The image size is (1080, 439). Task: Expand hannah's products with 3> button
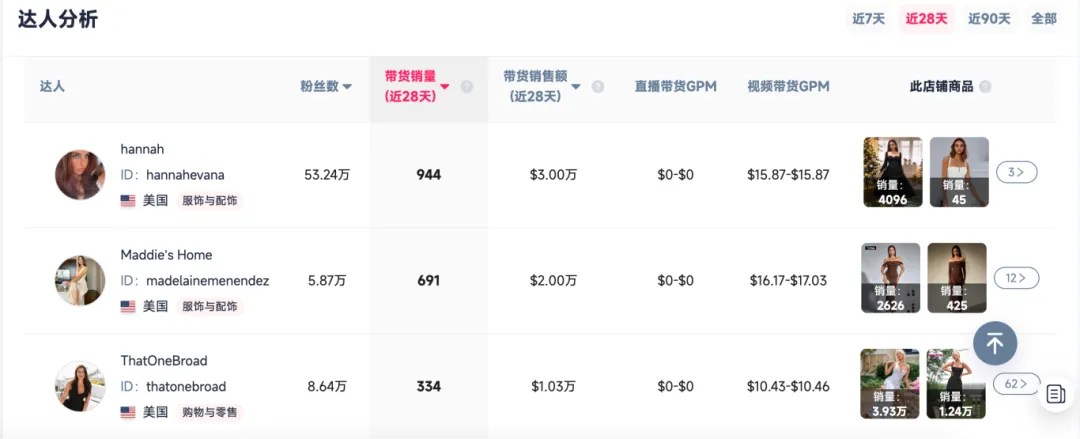pyautogui.click(x=1016, y=172)
